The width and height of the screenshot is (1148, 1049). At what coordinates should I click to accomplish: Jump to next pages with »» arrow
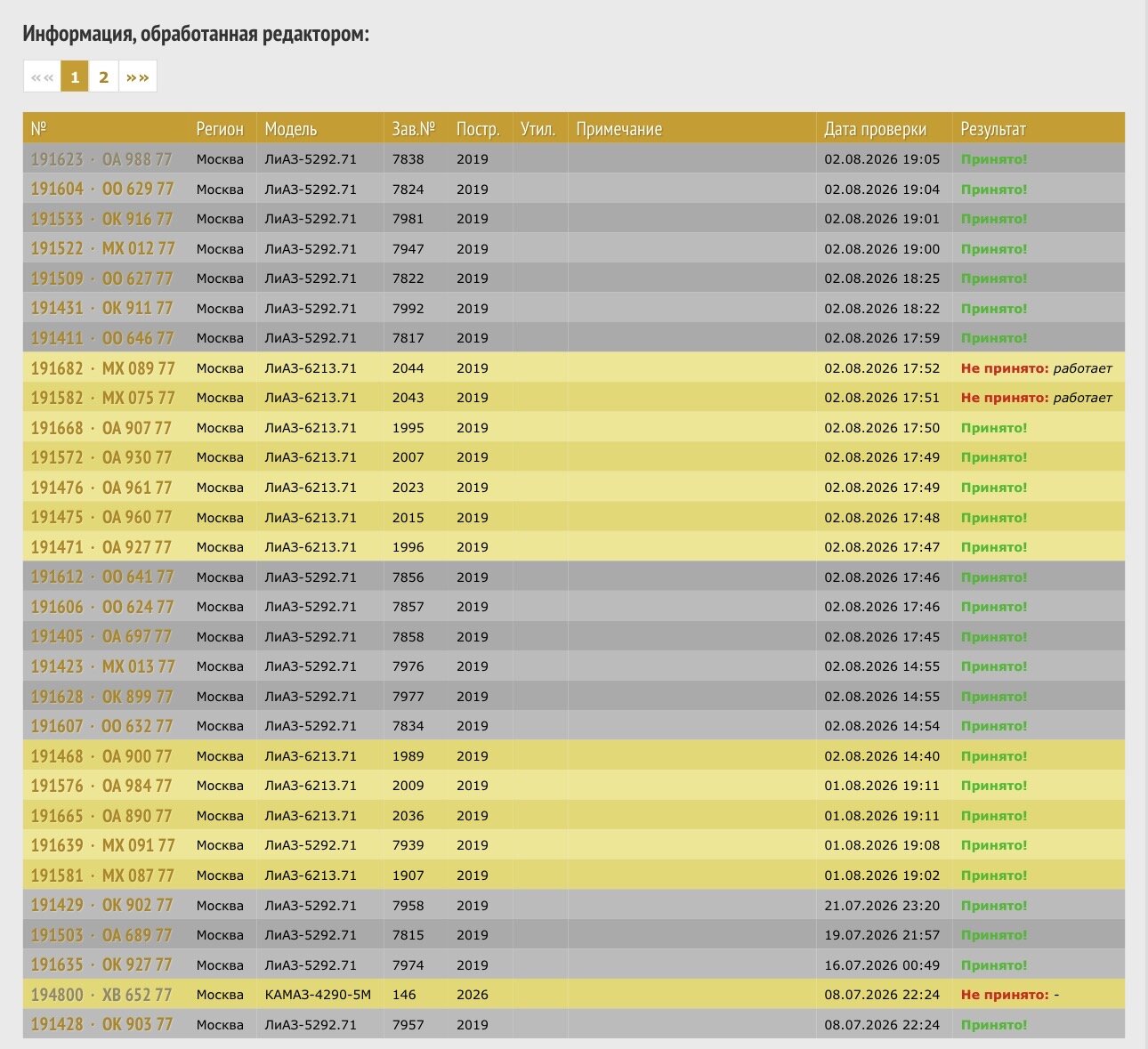(x=138, y=77)
